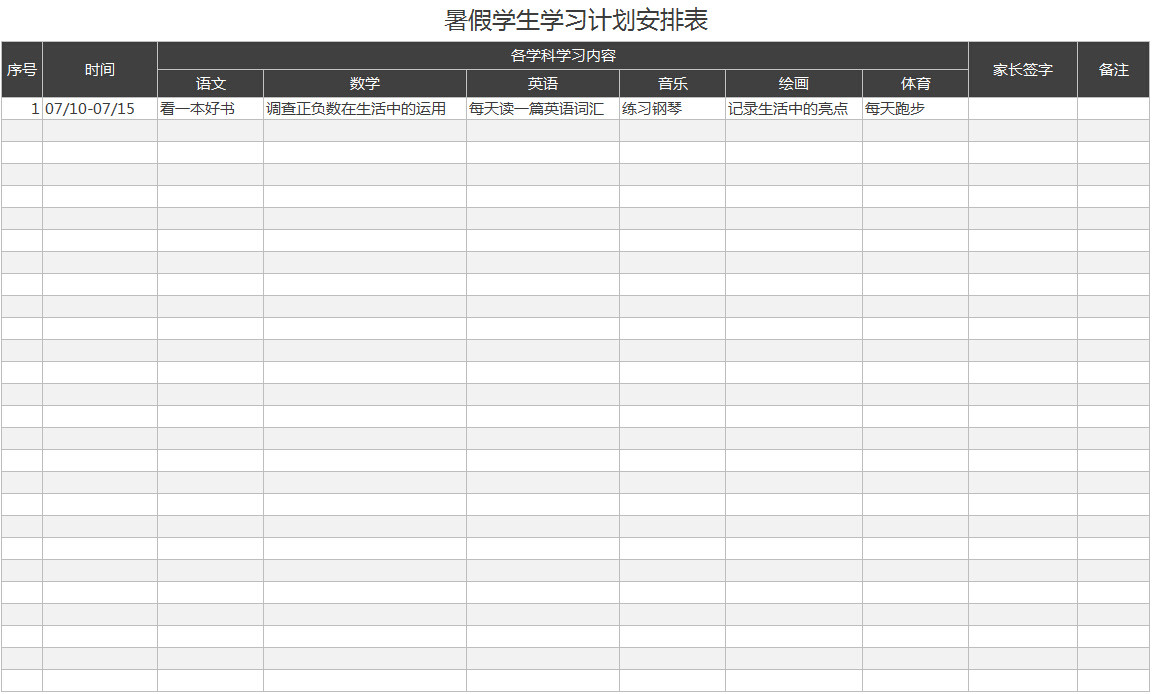The width and height of the screenshot is (1152, 694).
Task: Click the 英语 subject header
Action: coord(542,84)
